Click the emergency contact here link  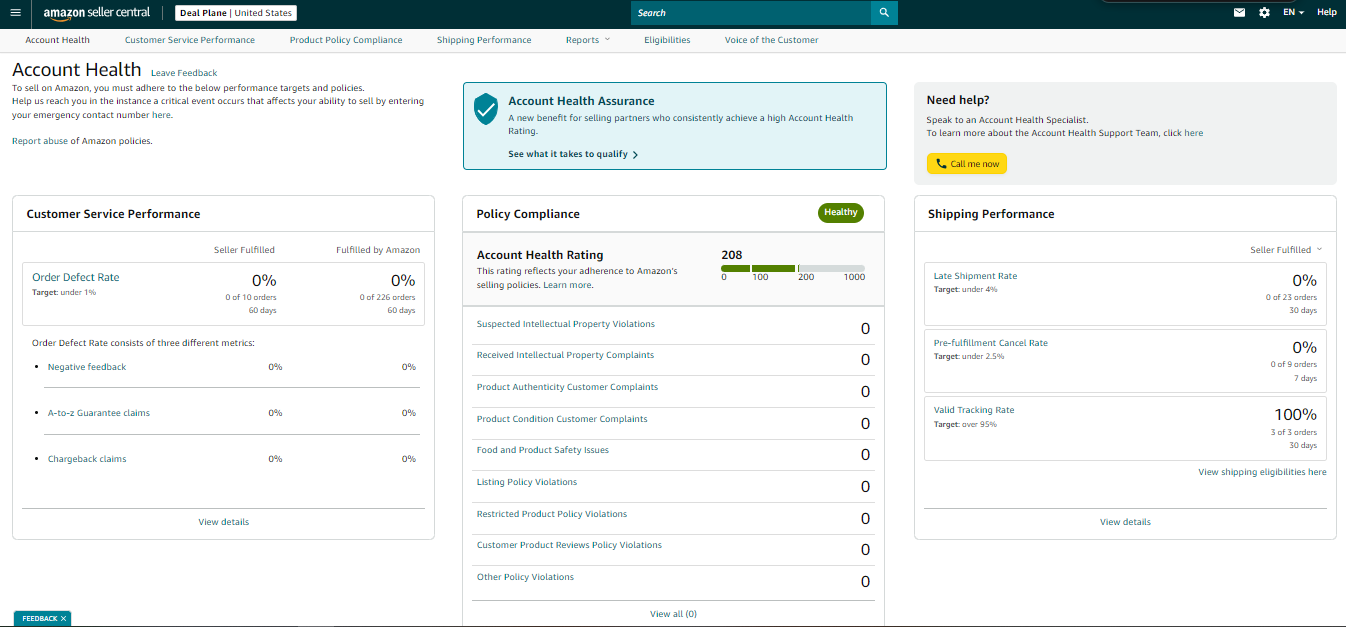click(x=162, y=115)
